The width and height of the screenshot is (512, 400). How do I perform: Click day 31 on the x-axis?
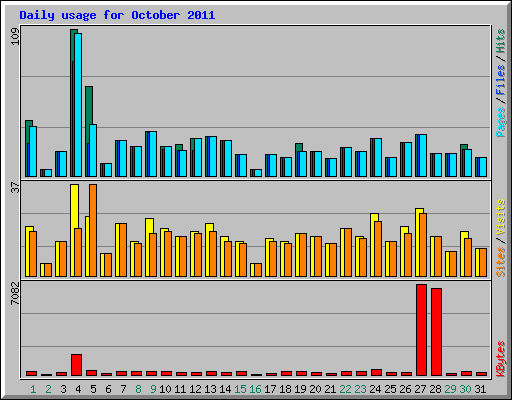click(480, 389)
